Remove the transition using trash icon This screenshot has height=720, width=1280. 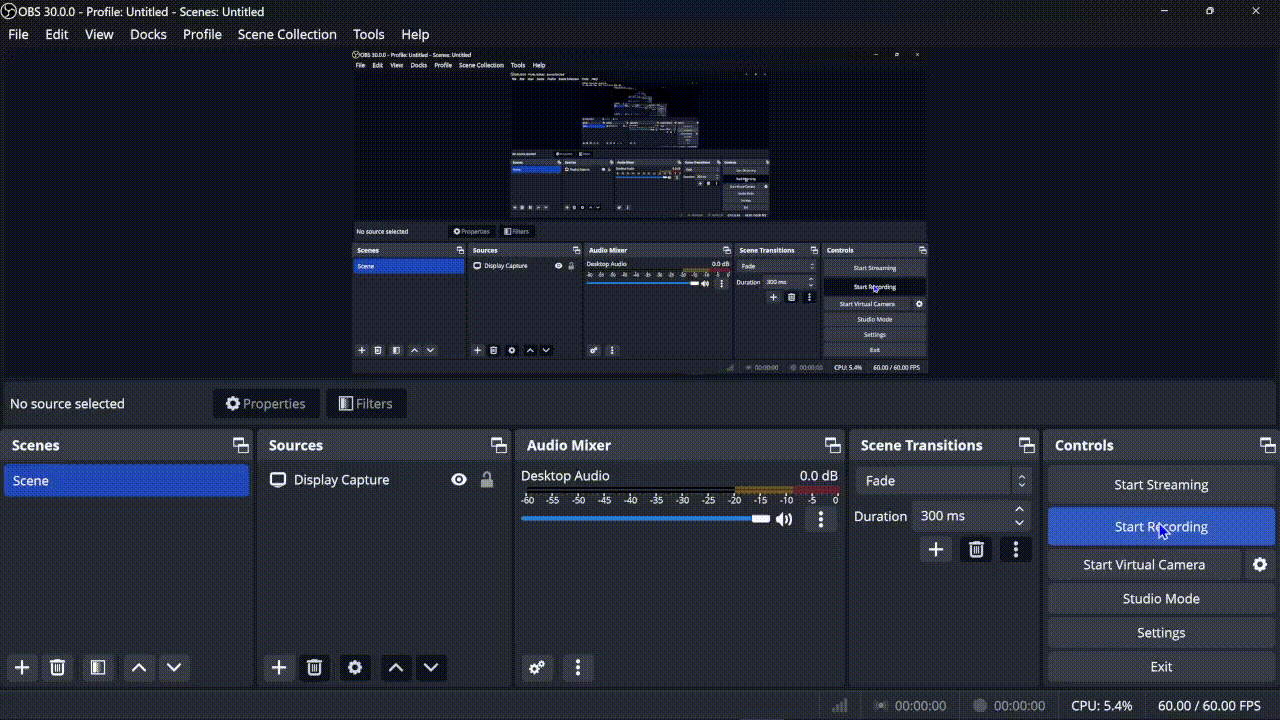[977, 549]
